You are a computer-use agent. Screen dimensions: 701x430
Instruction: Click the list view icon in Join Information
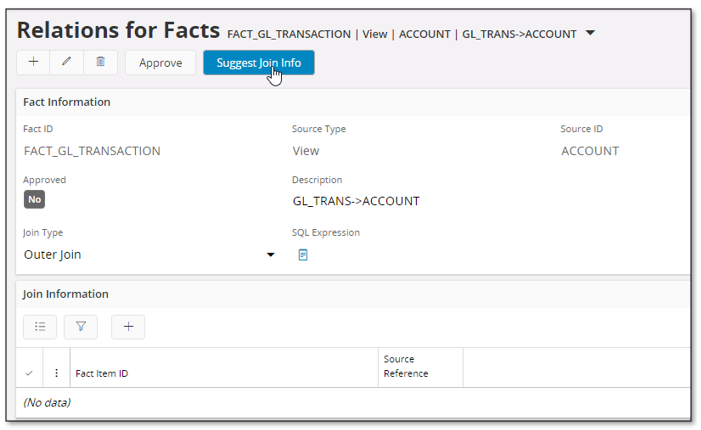(40, 326)
